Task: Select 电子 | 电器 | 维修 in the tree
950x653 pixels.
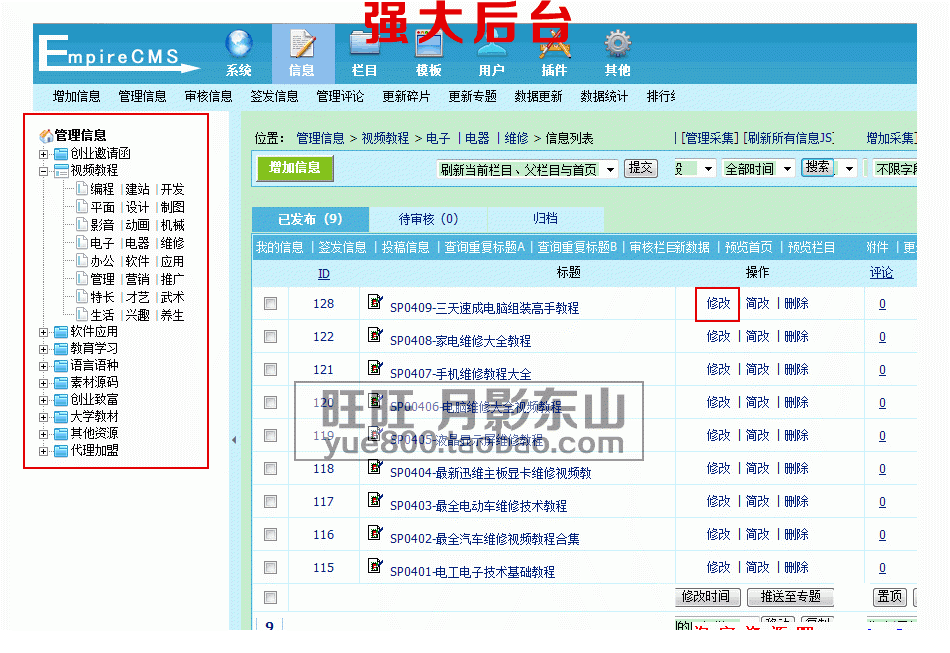Action: coord(137,244)
